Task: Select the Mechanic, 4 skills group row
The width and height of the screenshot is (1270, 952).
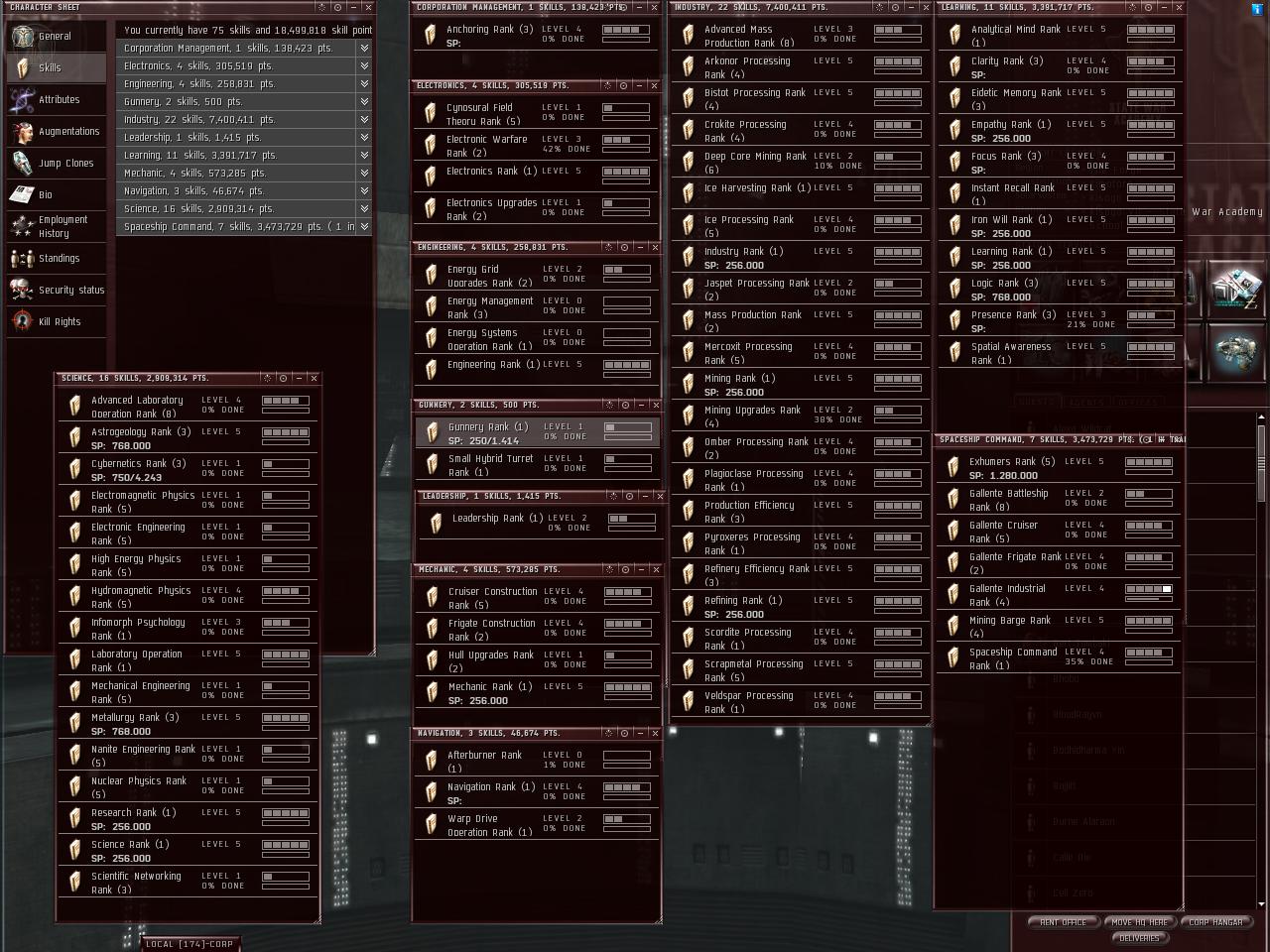Action: pos(244,173)
